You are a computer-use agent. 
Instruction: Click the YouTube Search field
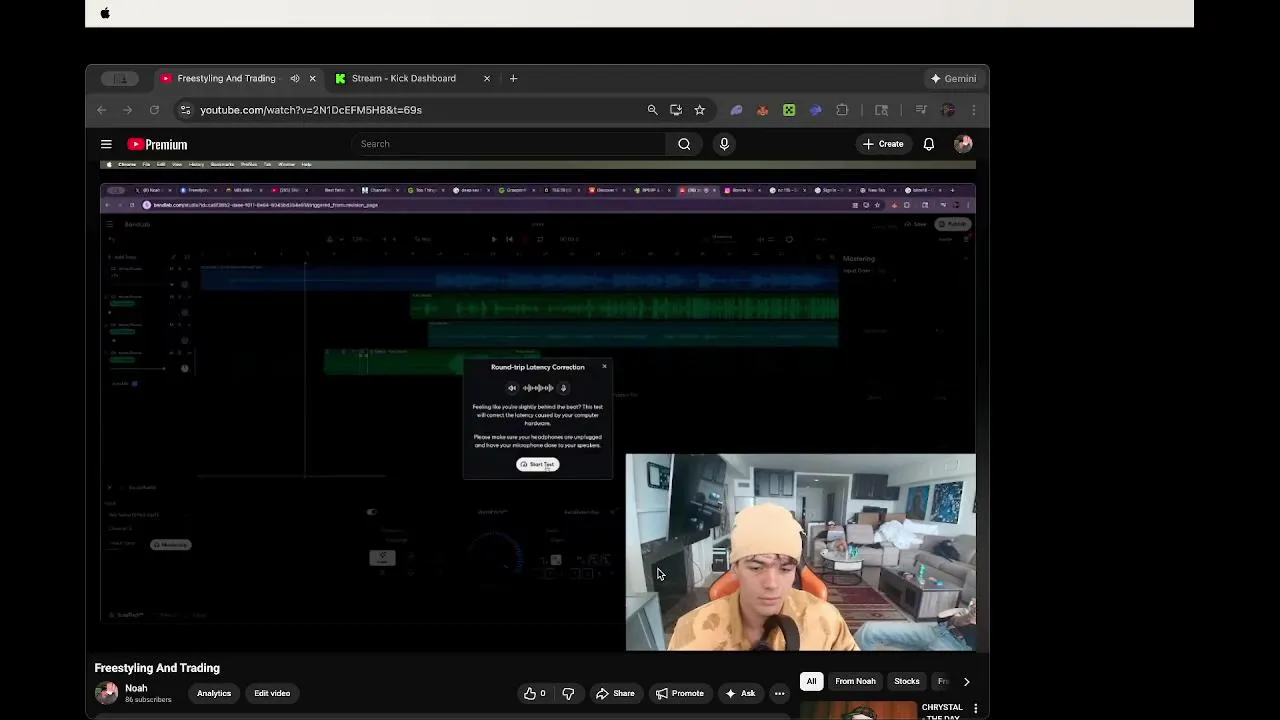[x=508, y=144]
